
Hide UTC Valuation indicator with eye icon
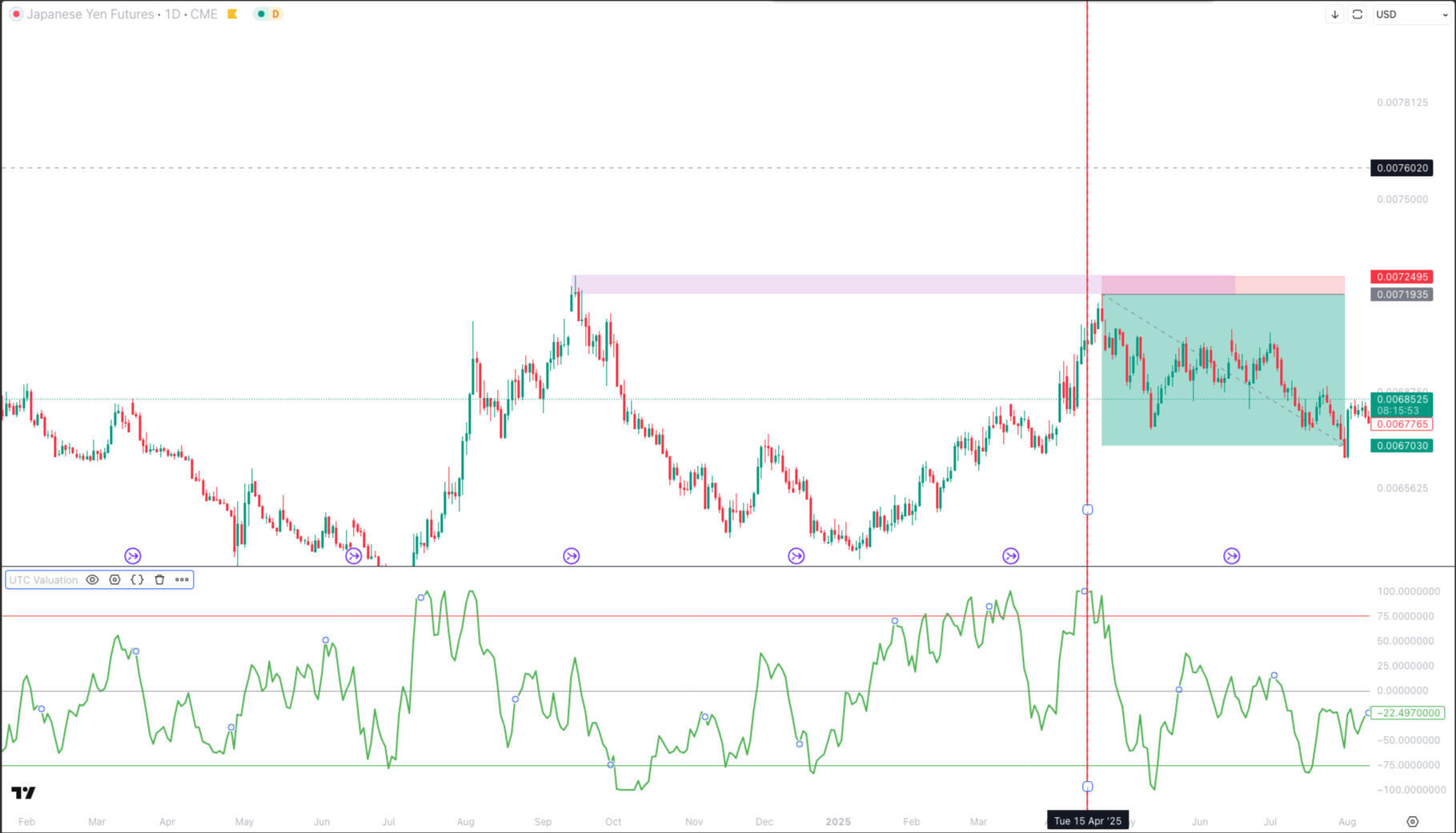[x=93, y=580]
